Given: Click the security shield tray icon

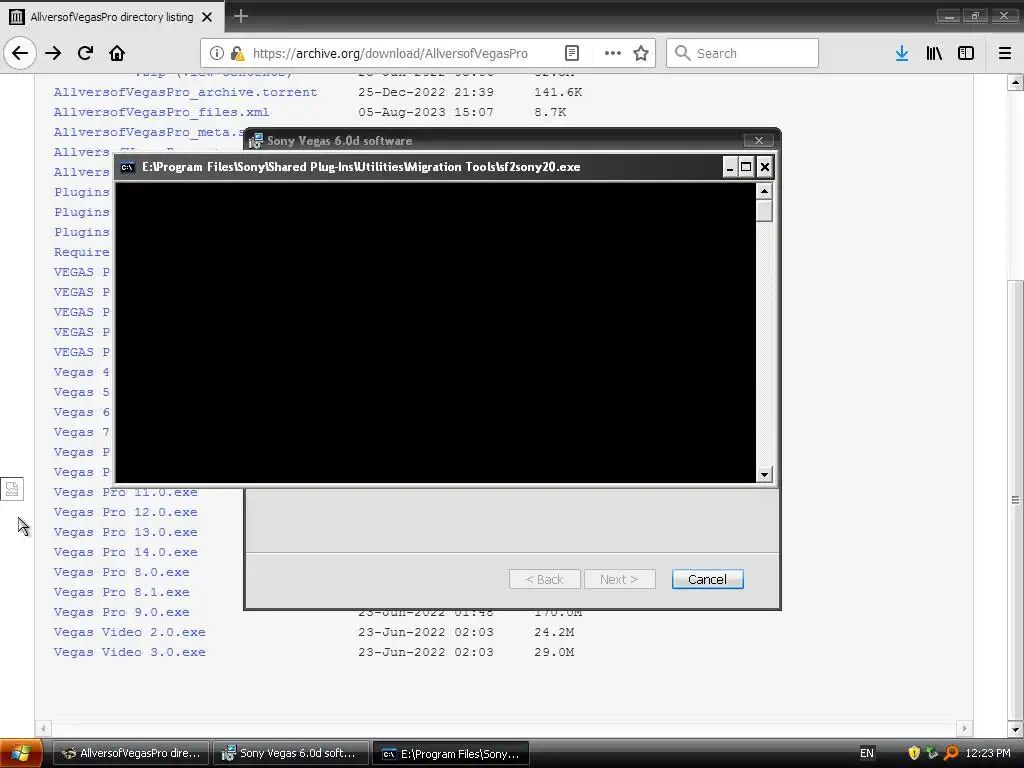Looking at the screenshot, I should pyautogui.click(x=914, y=753).
